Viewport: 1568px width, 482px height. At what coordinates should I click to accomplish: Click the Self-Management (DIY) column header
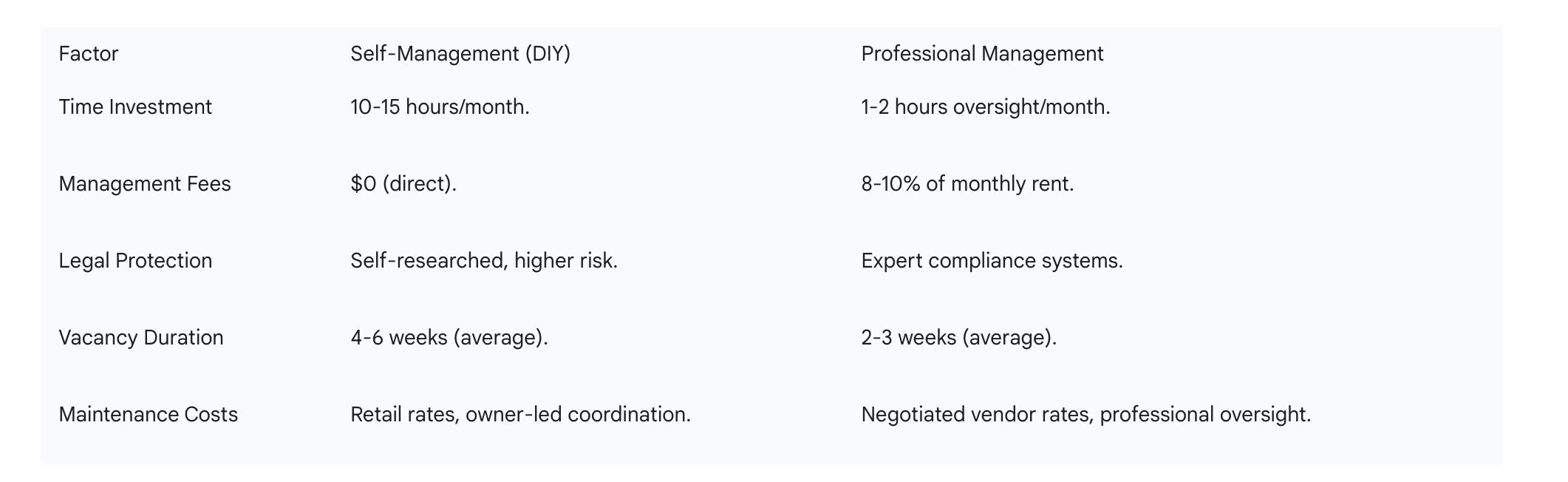click(460, 54)
